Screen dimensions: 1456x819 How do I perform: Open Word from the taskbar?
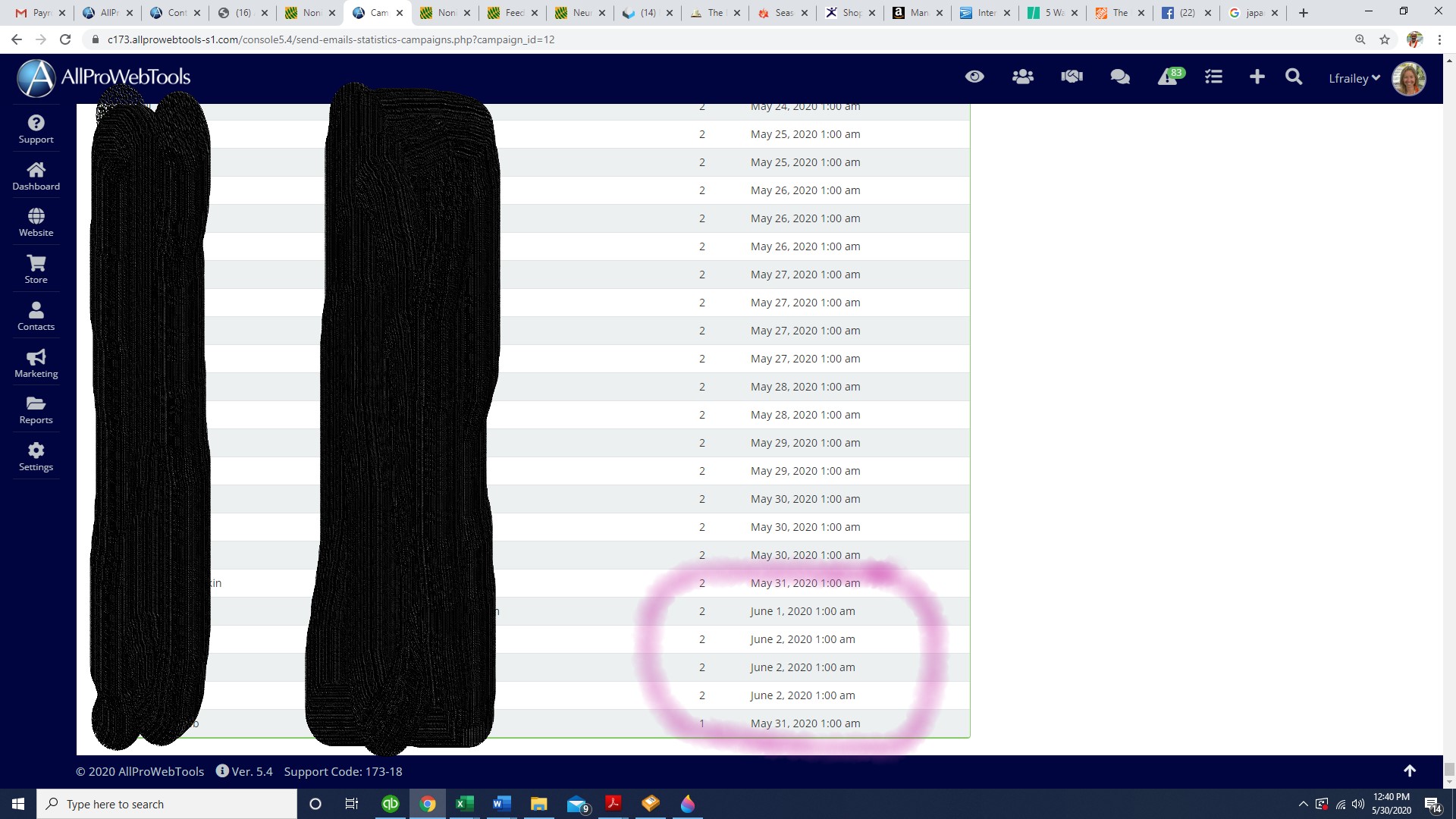coord(501,804)
